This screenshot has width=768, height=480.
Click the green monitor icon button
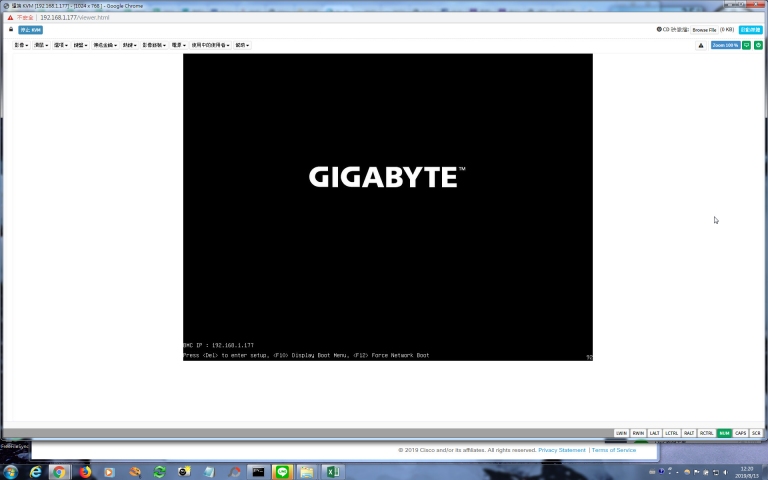[x=746, y=45]
